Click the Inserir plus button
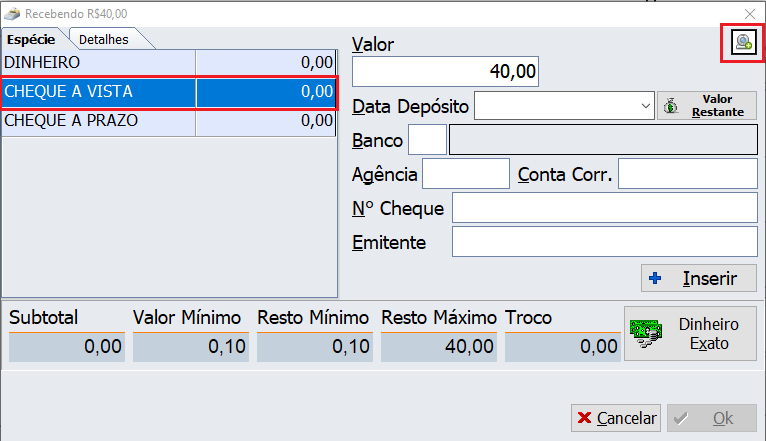The width and height of the screenshot is (766, 441). (698, 278)
